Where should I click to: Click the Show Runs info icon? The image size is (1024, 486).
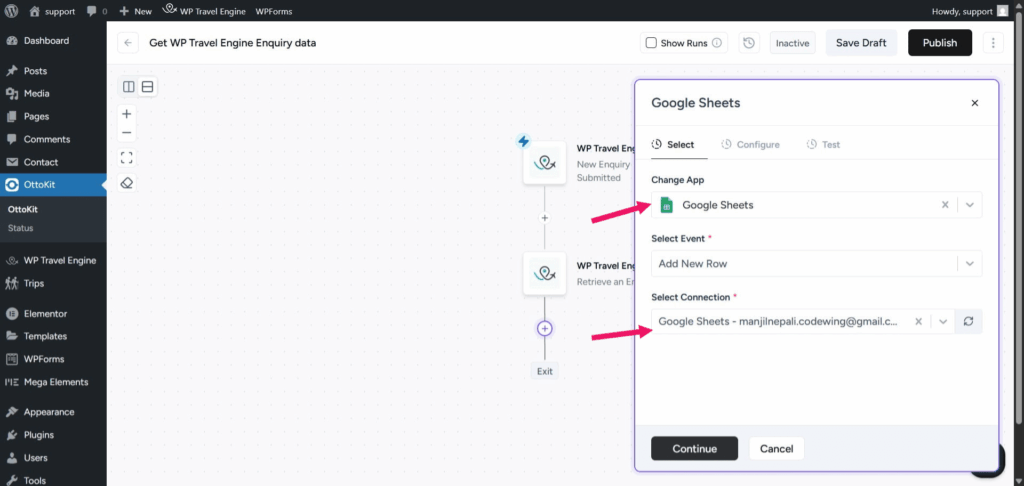[x=716, y=43]
